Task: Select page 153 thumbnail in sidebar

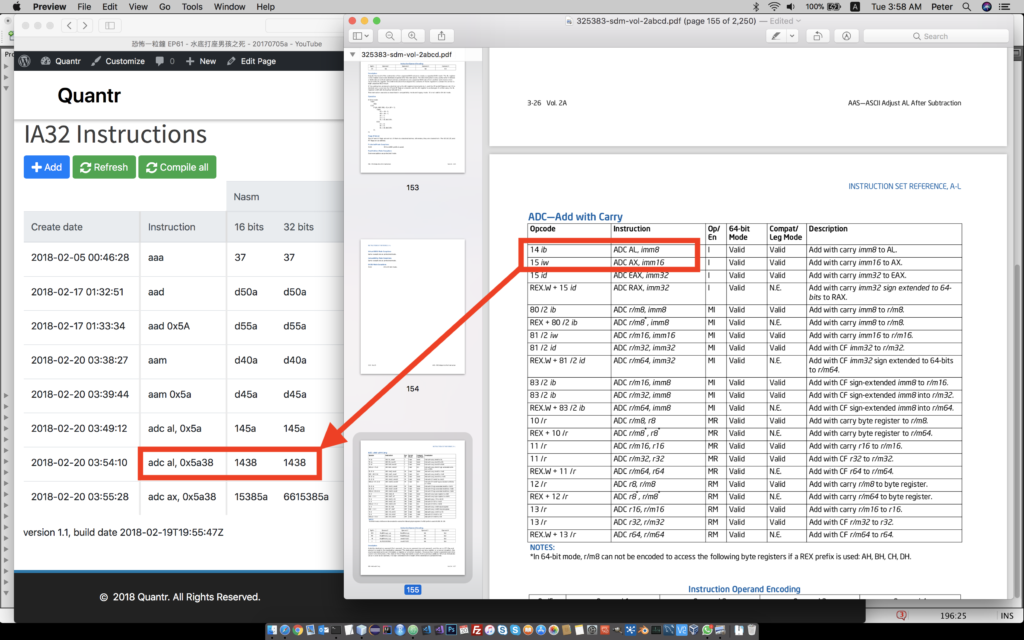Action: pos(413,116)
